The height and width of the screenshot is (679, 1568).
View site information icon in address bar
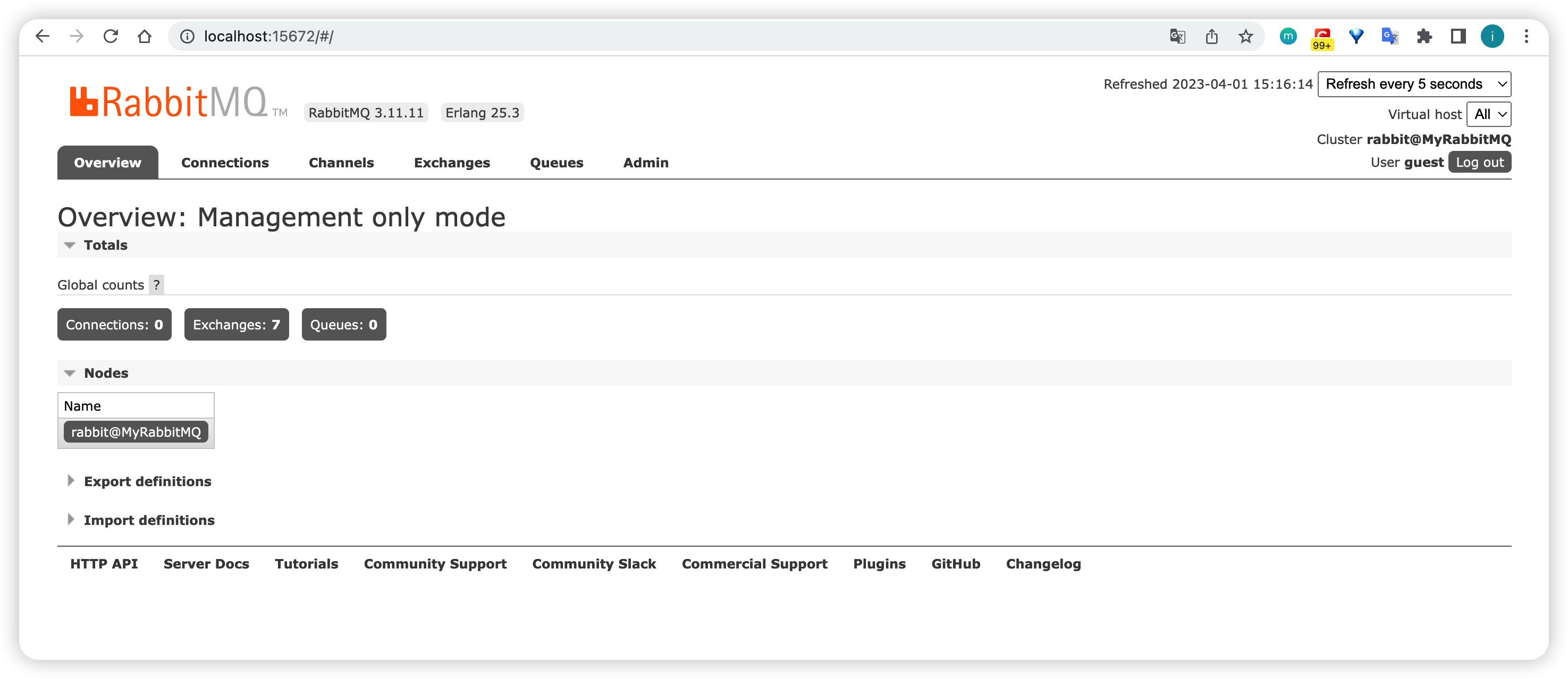point(188,37)
